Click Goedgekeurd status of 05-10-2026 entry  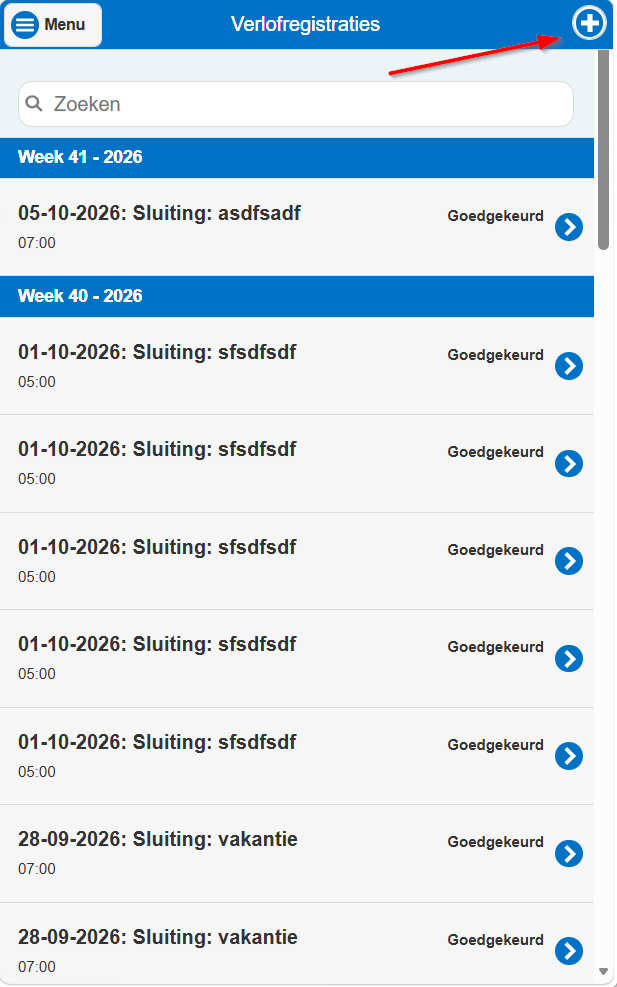[x=495, y=216]
